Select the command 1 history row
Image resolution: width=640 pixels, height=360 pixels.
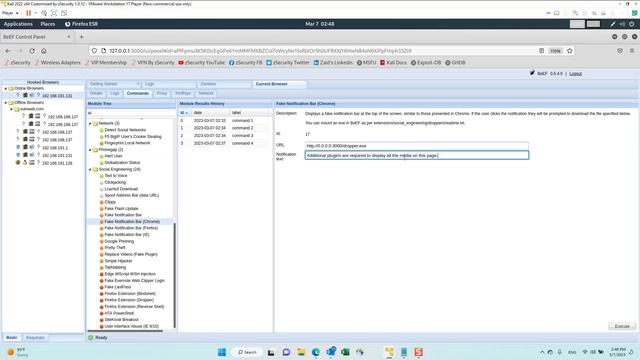(225, 121)
